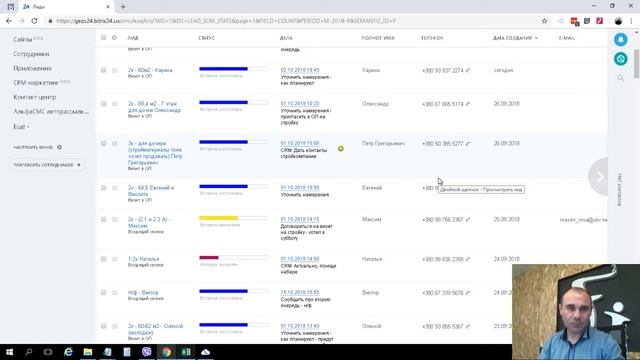Open the notifications bell in right panel
This screenshot has width=640, height=360.
pyautogui.click(x=620, y=40)
